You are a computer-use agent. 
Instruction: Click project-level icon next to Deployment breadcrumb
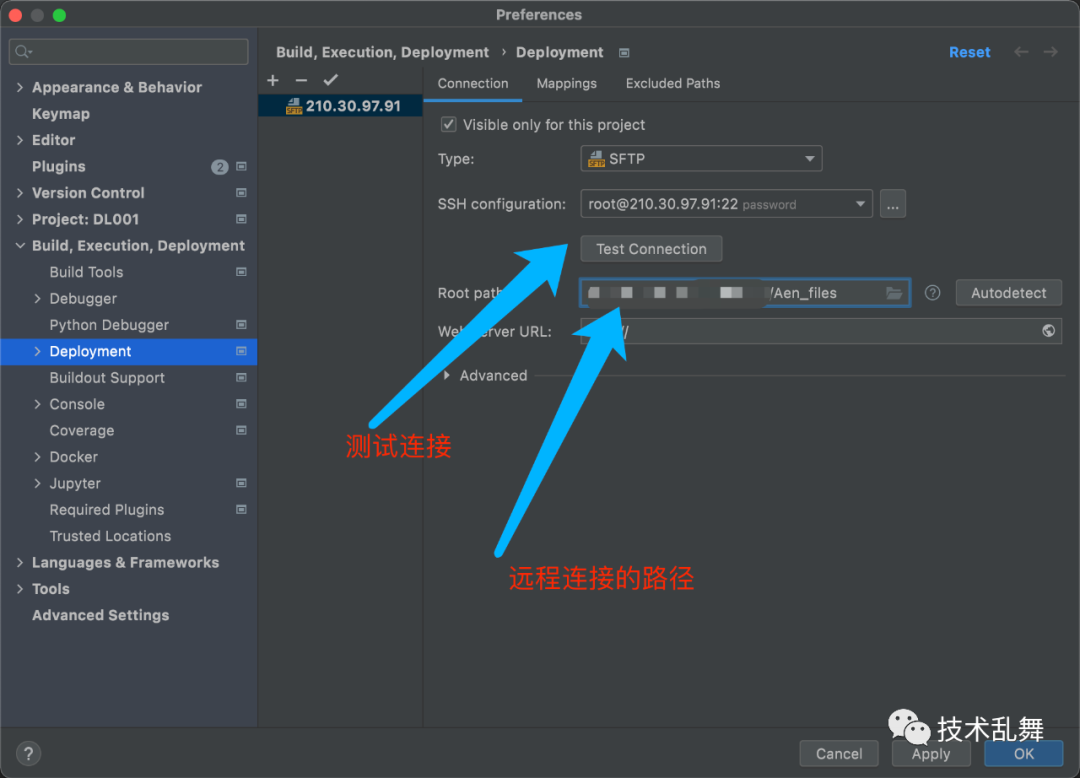[x=624, y=53]
